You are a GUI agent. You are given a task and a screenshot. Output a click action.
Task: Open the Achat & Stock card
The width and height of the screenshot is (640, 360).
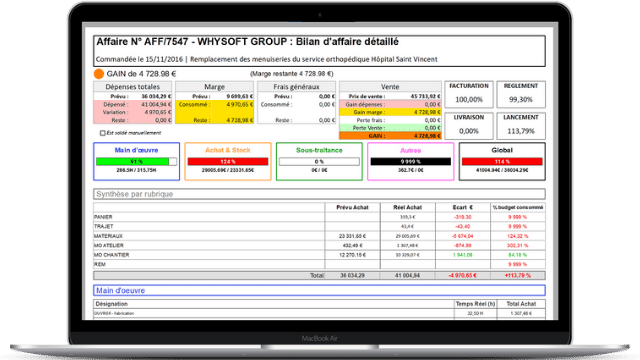pos(228,161)
